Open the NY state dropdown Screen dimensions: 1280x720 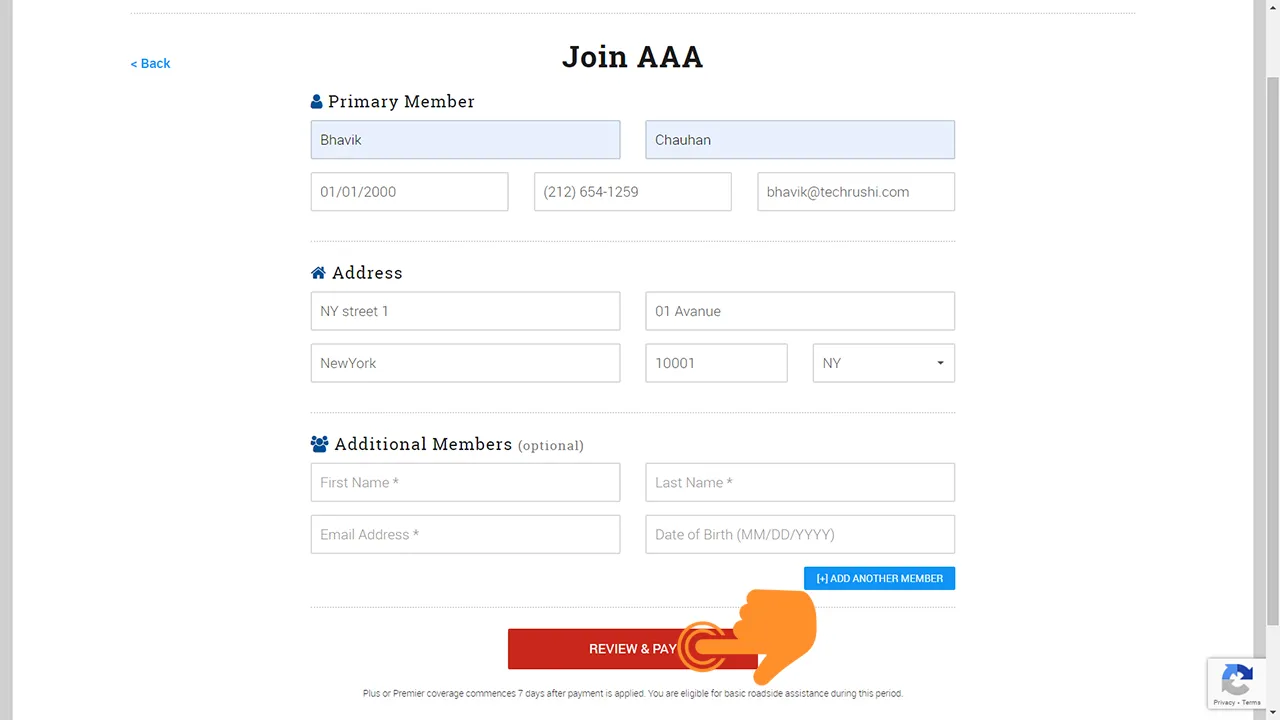coord(884,363)
